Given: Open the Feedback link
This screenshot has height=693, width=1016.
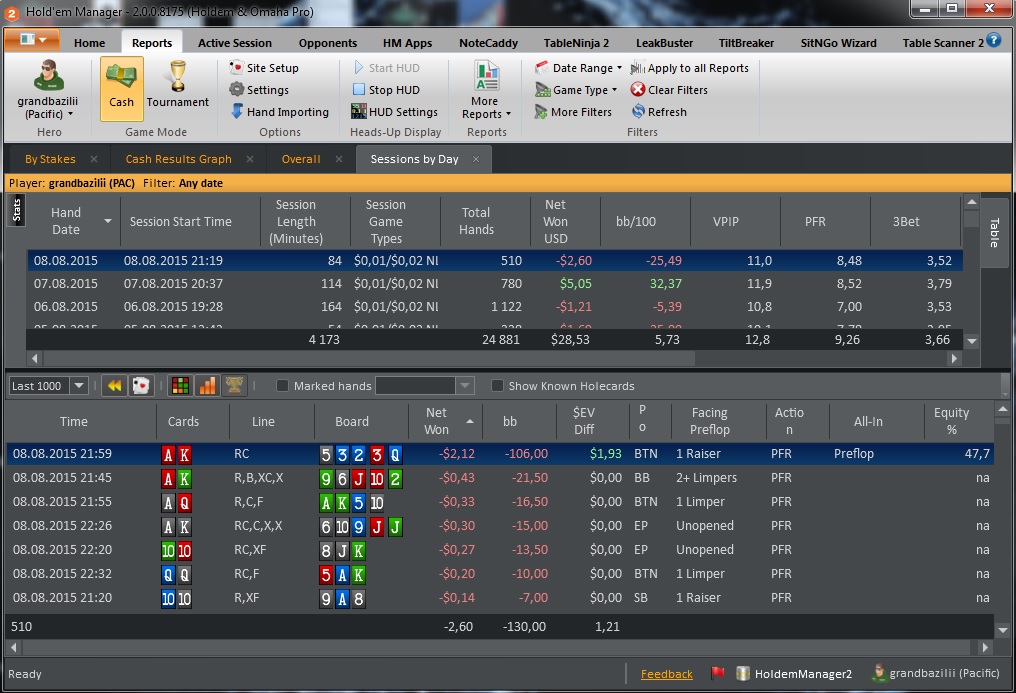Looking at the screenshot, I should coord(666,674).
